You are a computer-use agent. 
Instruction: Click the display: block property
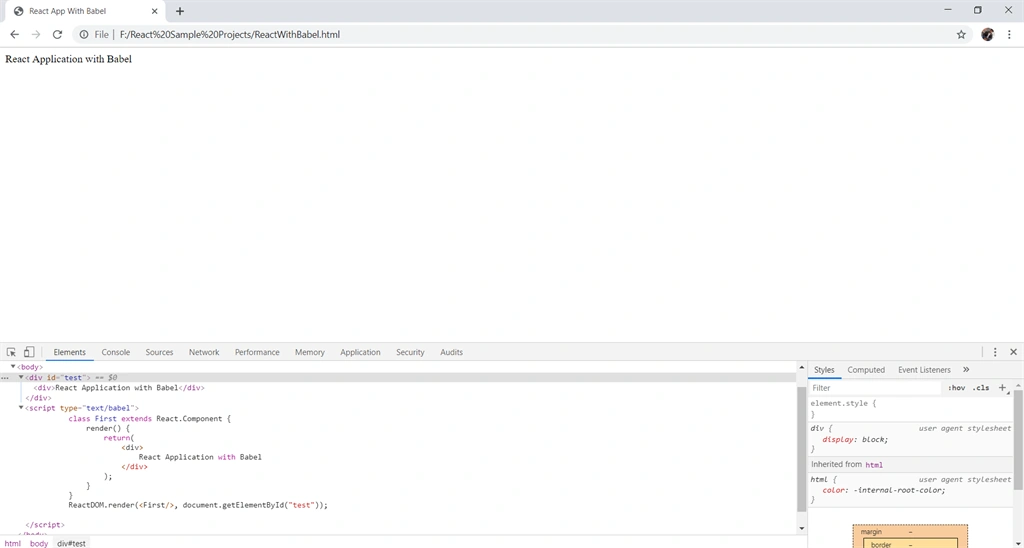coord(855,440)
